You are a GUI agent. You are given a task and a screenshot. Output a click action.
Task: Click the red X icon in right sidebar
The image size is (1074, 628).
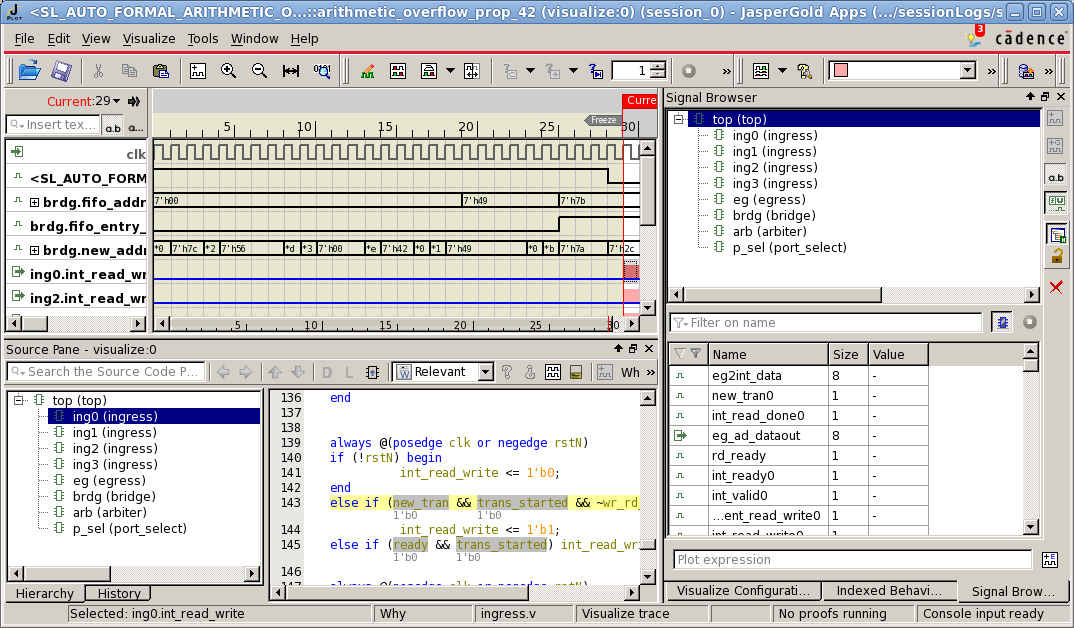point(1056,287)
